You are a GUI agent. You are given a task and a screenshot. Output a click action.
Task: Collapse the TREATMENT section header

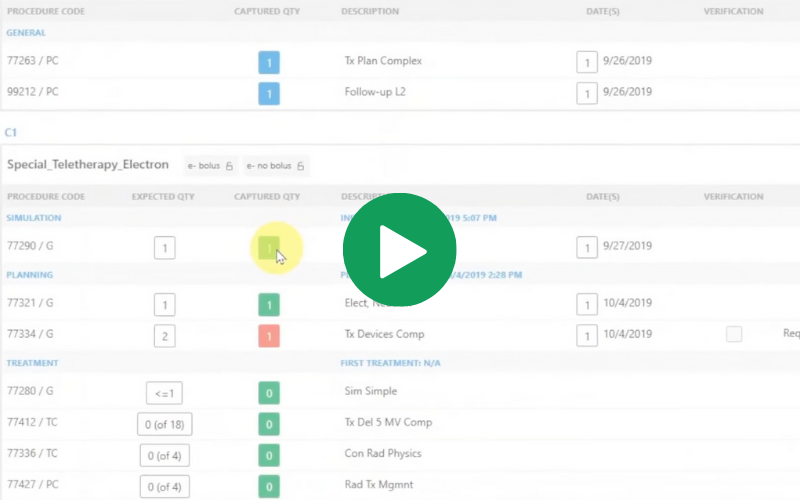pos(32,364)
